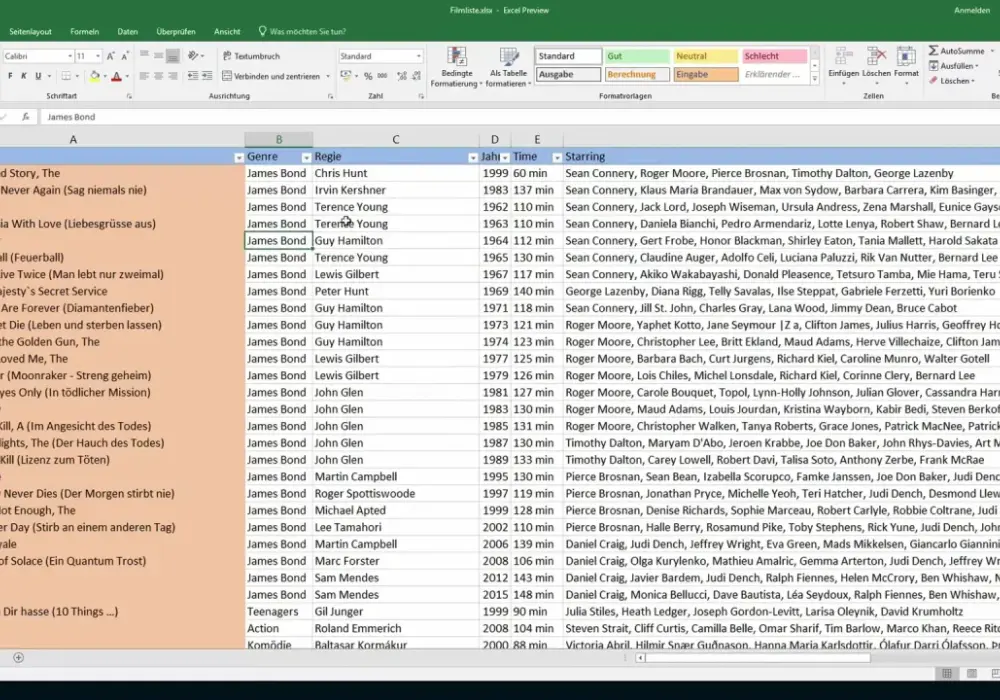The image size is (1000, 700).
Task: Apply the Eingabe cell style
Action: 706,75
